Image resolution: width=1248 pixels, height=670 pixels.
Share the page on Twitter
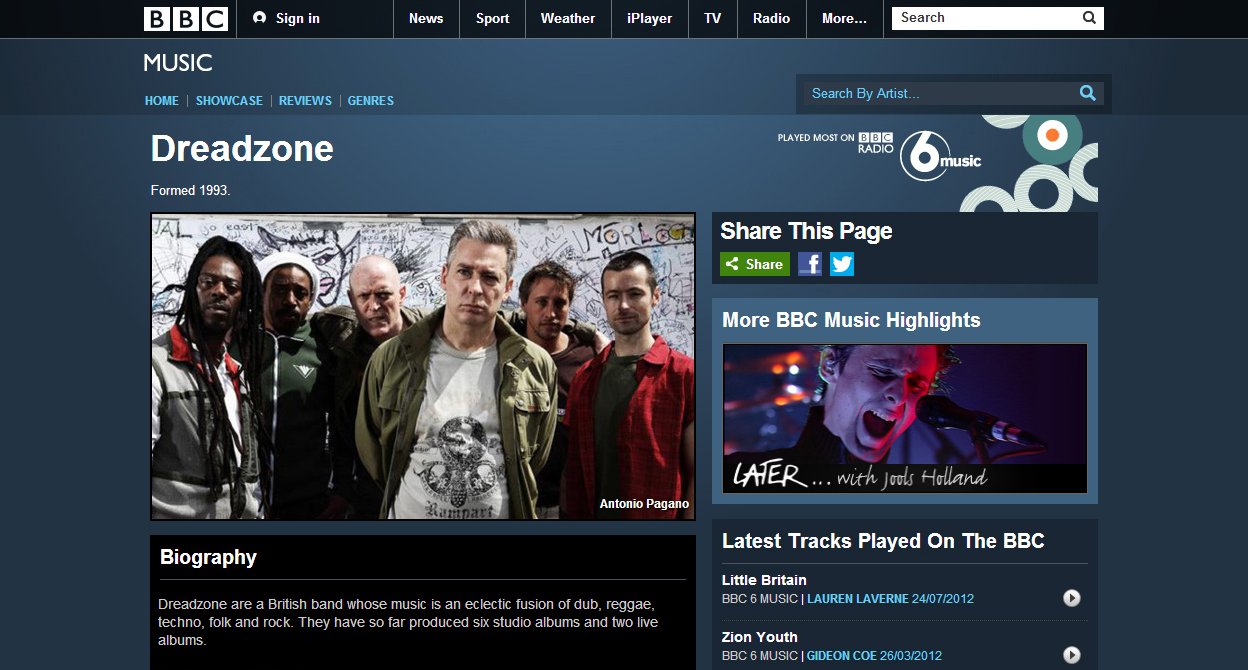pyautogui.click(x=842, y=264)
